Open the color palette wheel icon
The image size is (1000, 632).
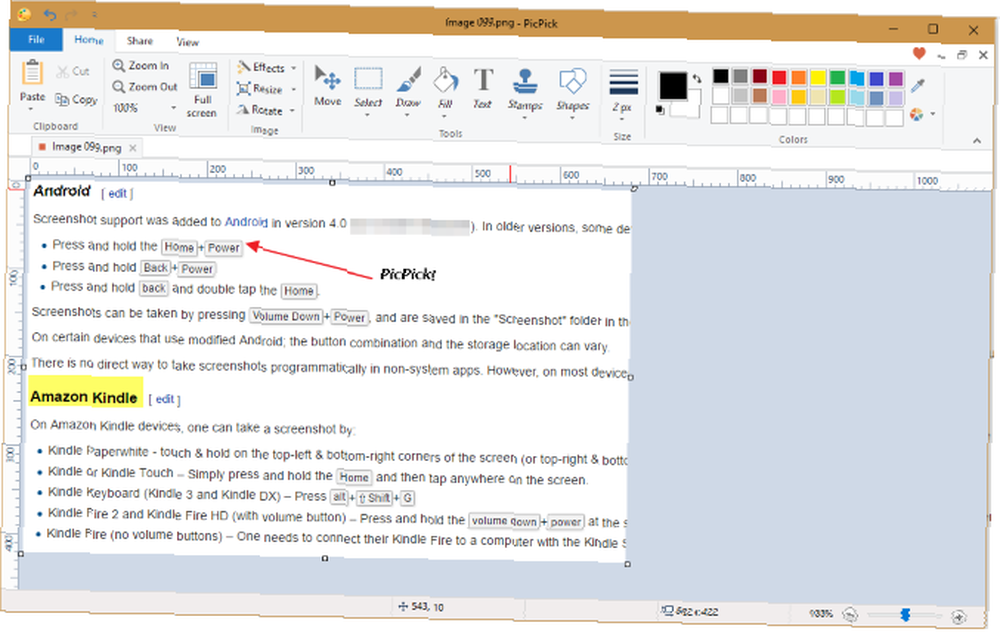click(x=916, y=114)
